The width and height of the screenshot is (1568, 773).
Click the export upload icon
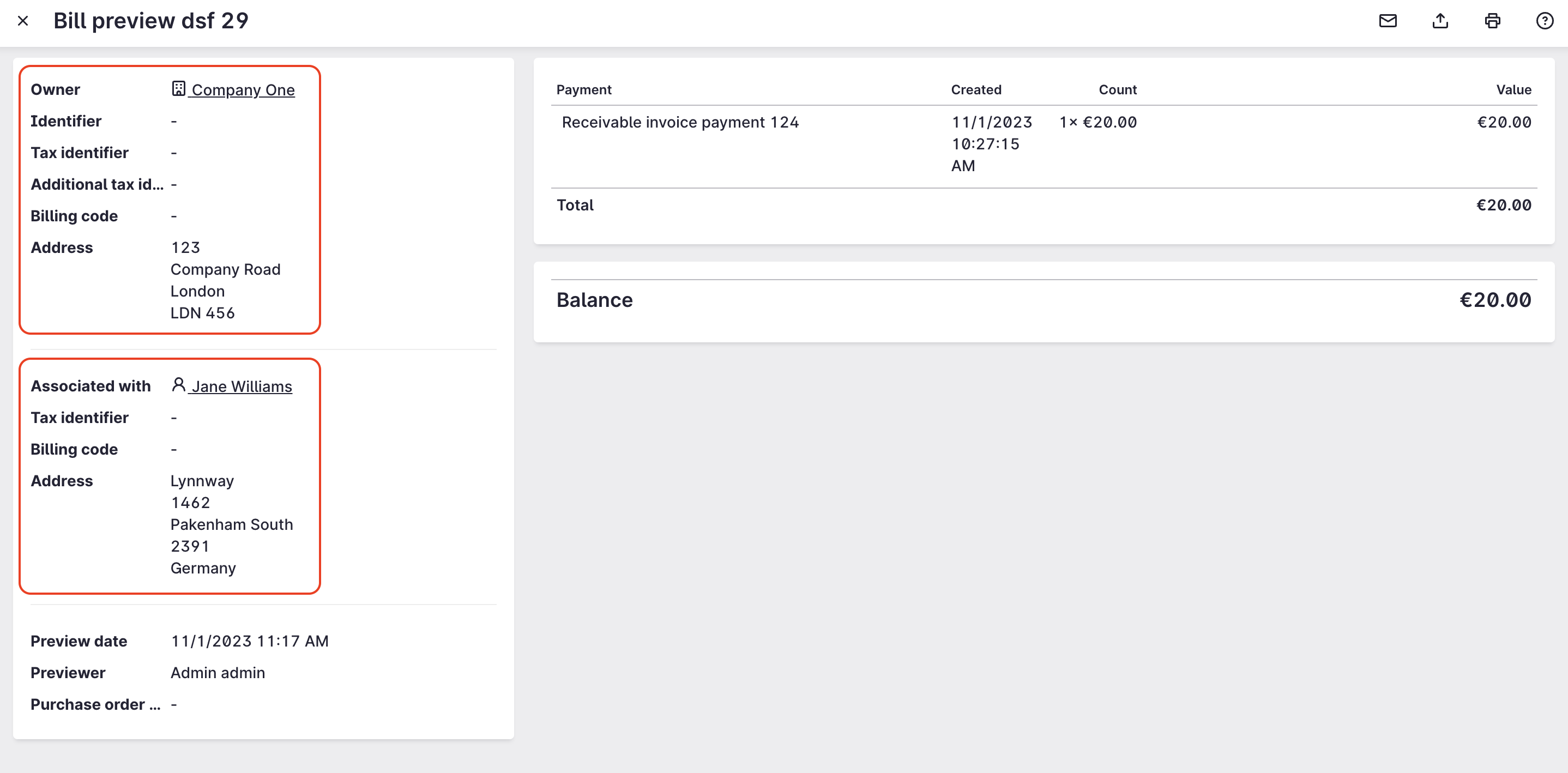click(1439, 21)
